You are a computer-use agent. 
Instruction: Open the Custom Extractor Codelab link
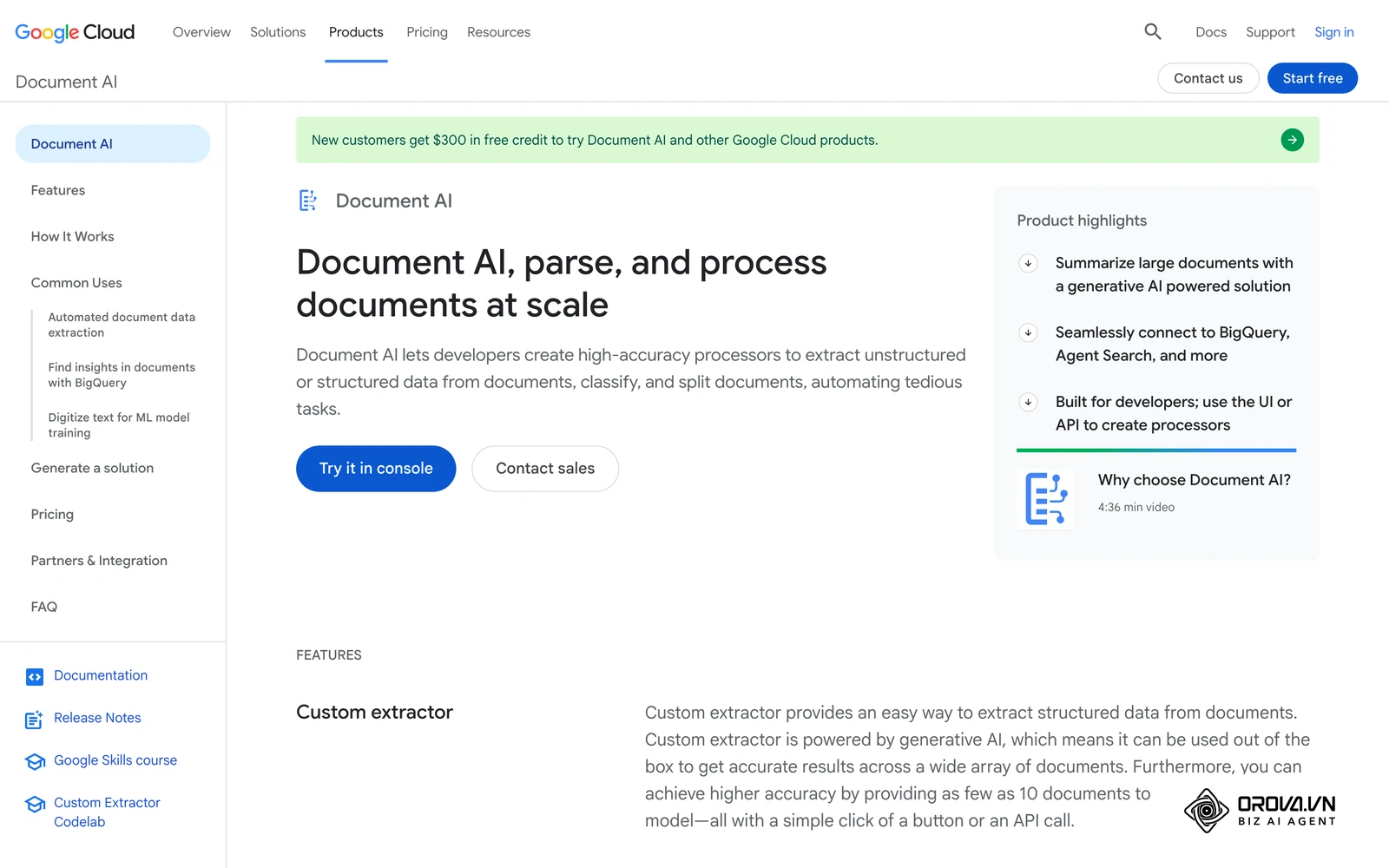[x=107, y=812]
